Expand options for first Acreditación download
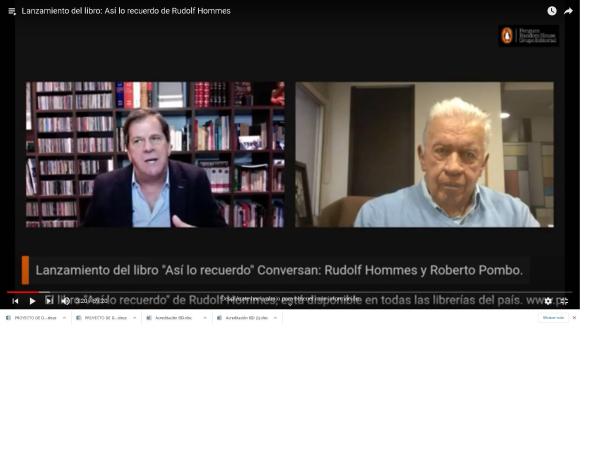 205,318
